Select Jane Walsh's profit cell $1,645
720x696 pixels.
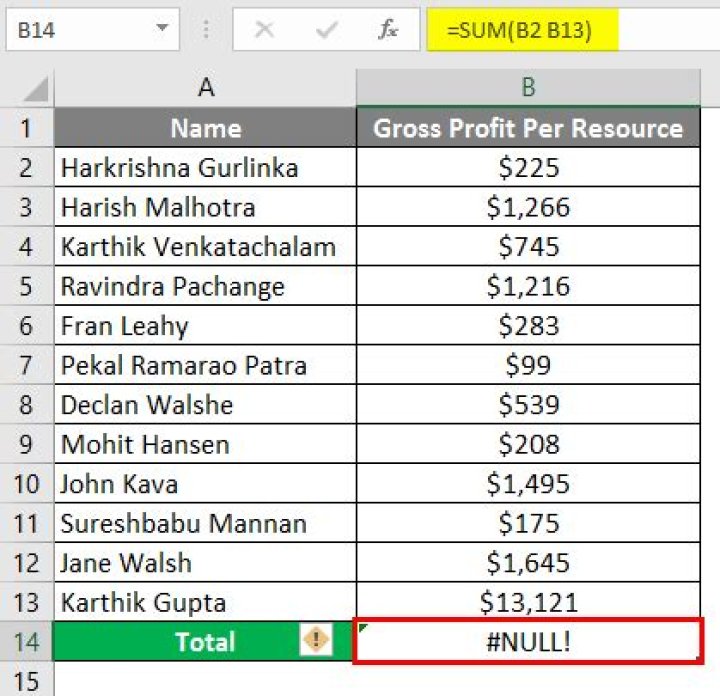pyautogui.click(x=528, y=562)
